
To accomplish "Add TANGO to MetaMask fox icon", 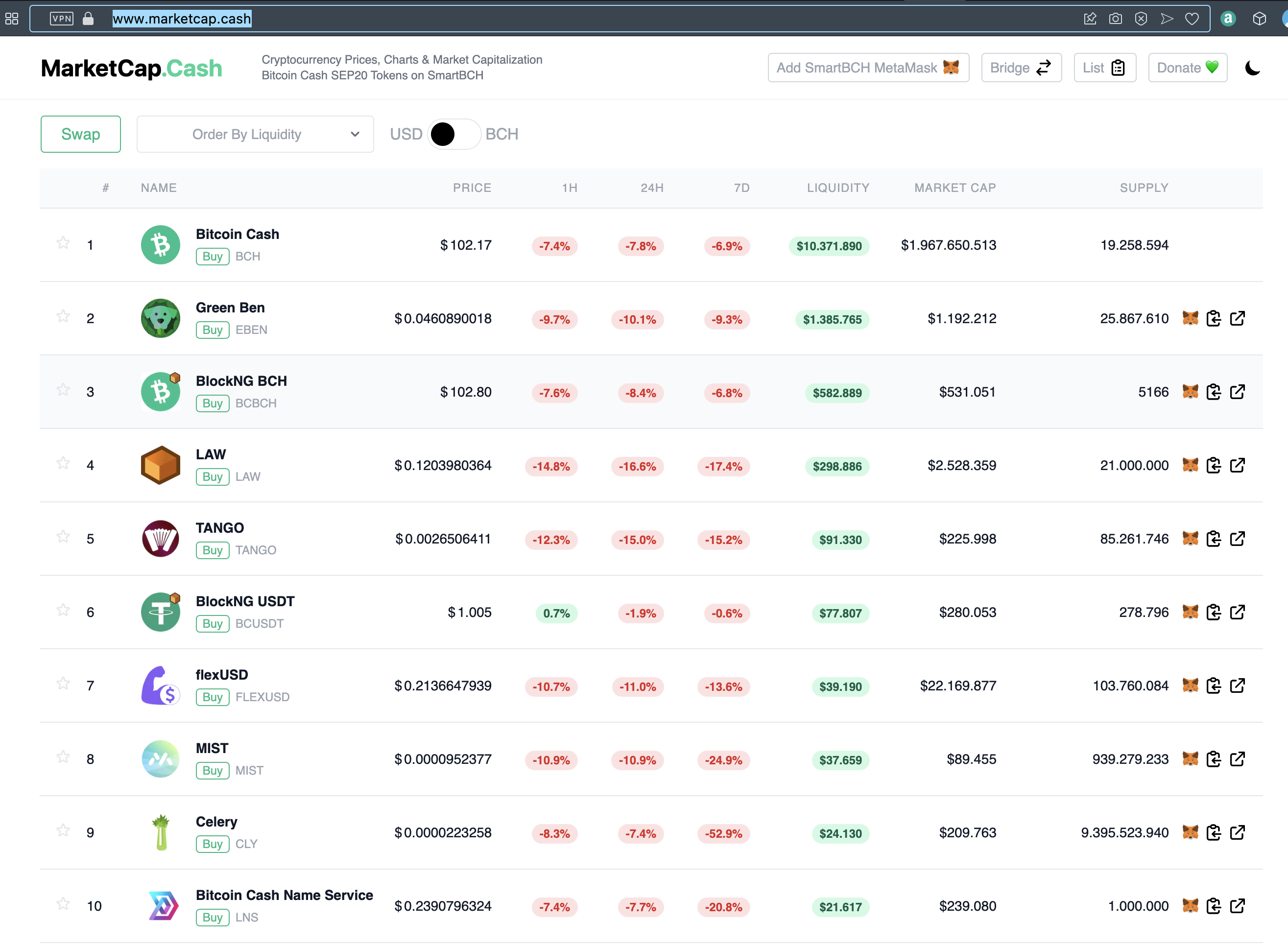I will point(1190,539).
